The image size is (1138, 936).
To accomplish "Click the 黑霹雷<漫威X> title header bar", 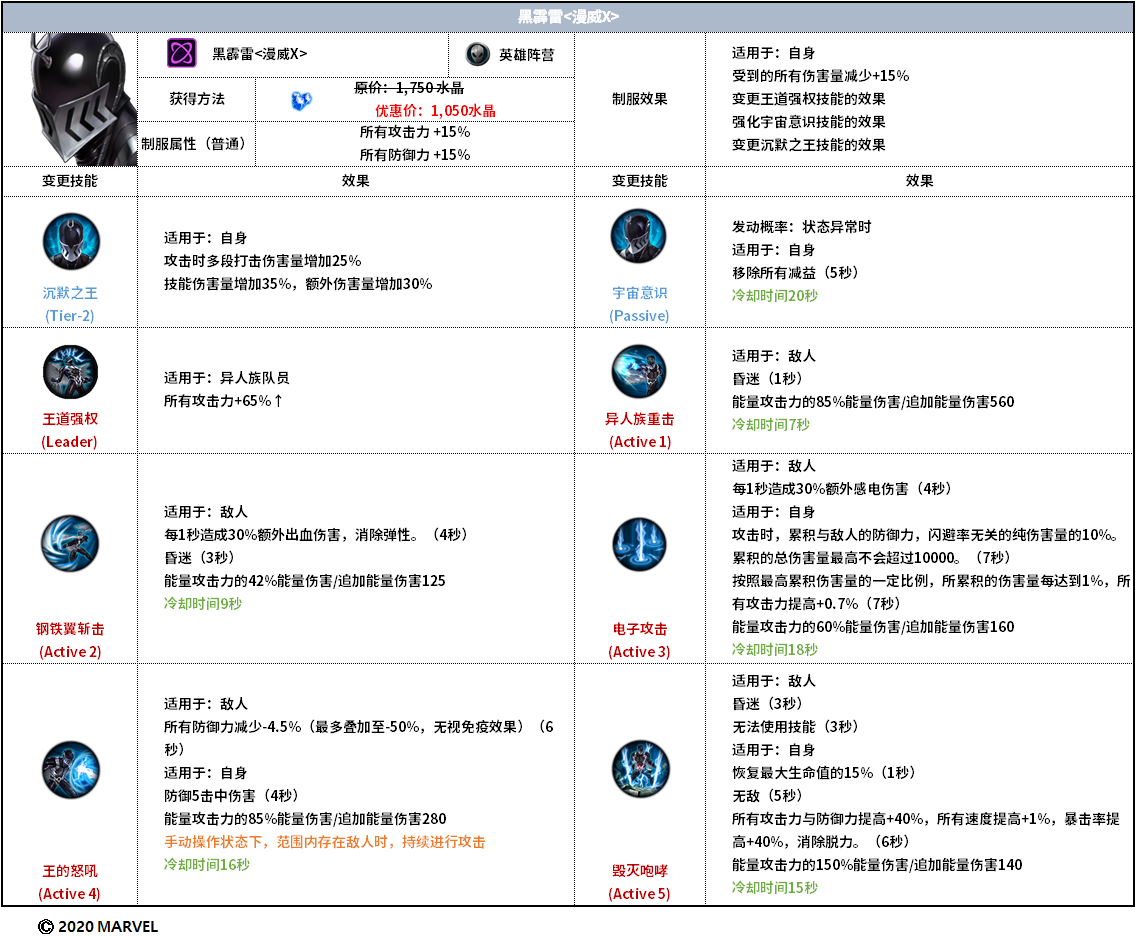I will tap(568, 17).
